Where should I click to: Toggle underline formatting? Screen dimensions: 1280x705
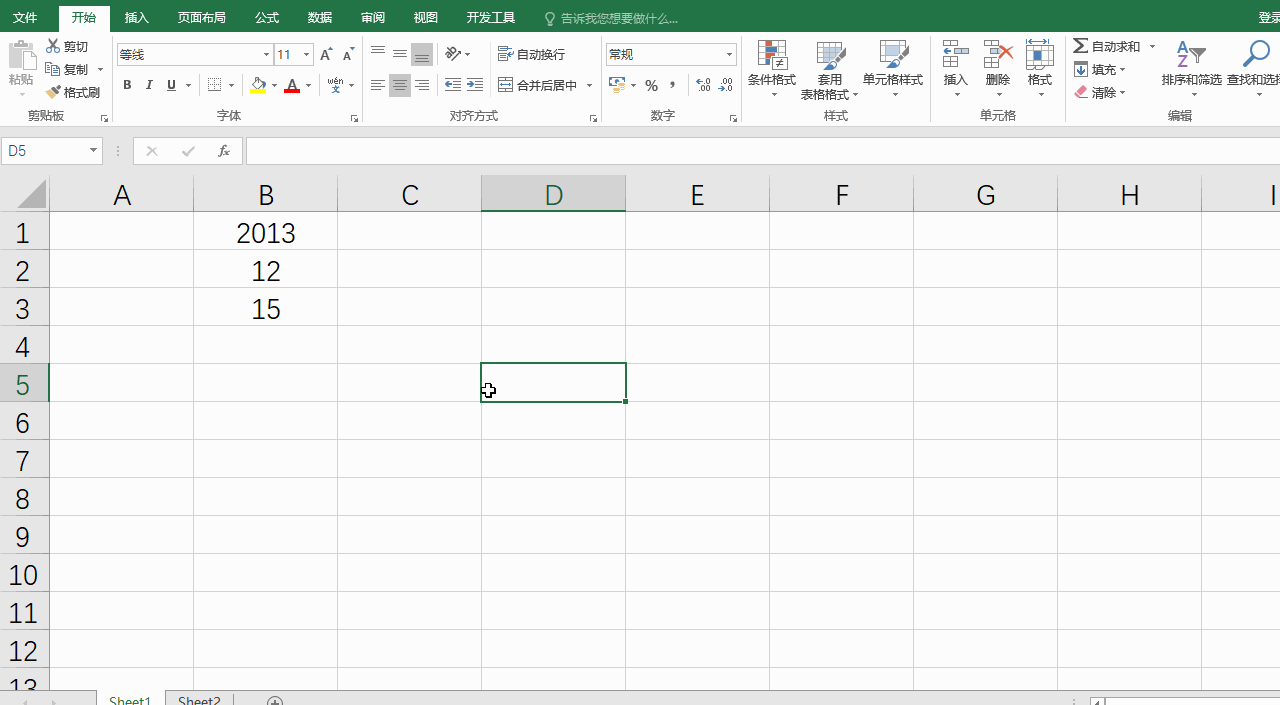point(171,86)
